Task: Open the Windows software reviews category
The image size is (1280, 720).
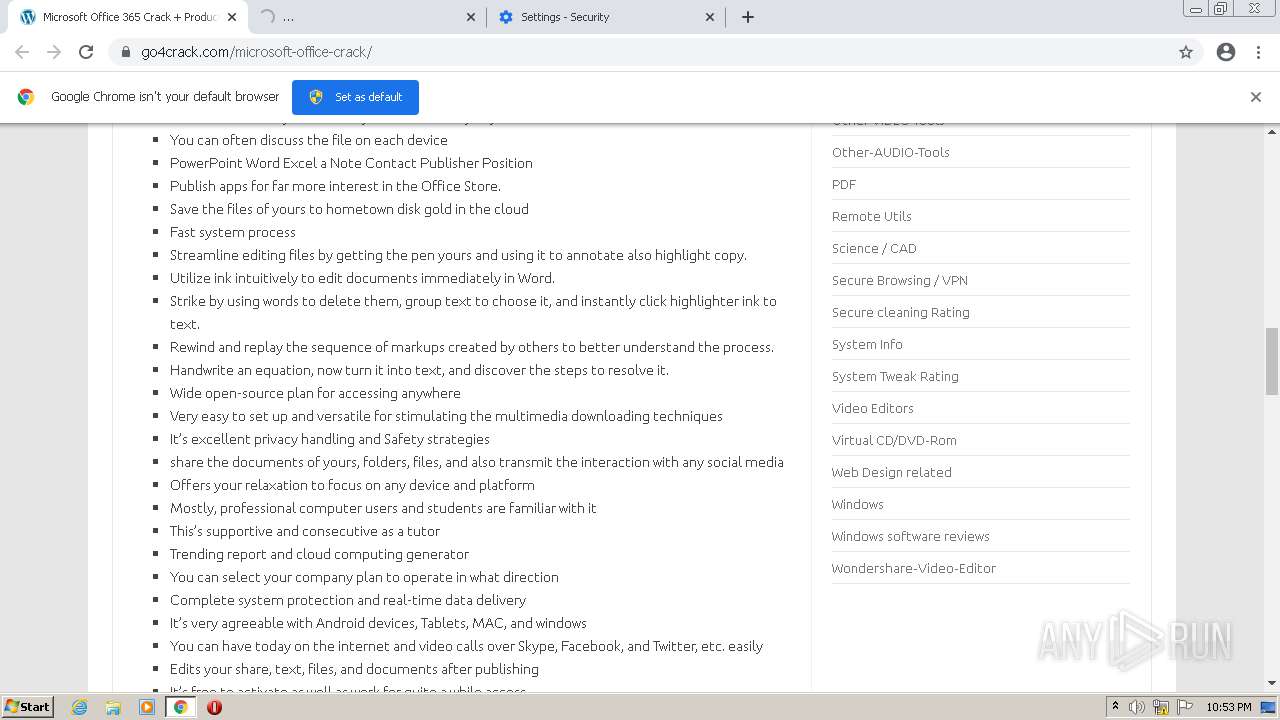Action: tap(911, 536)
